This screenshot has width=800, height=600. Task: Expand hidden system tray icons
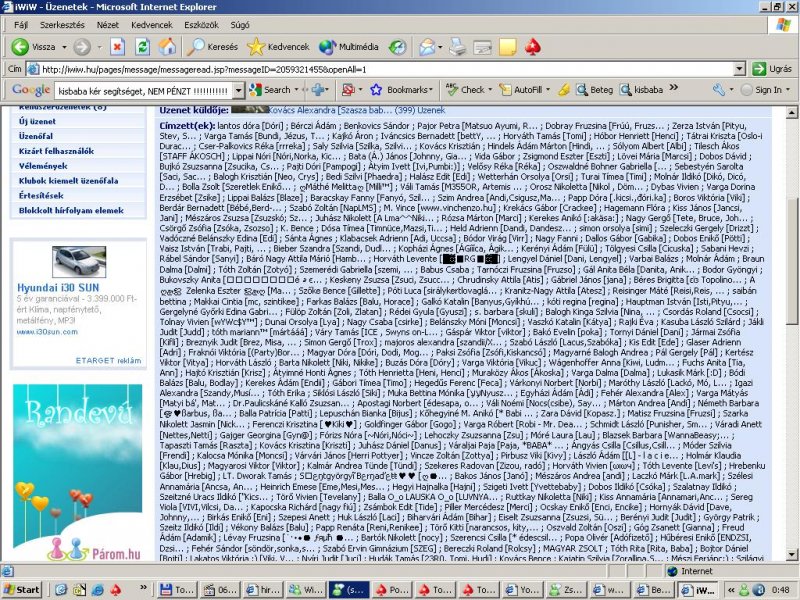coord(731,590)
